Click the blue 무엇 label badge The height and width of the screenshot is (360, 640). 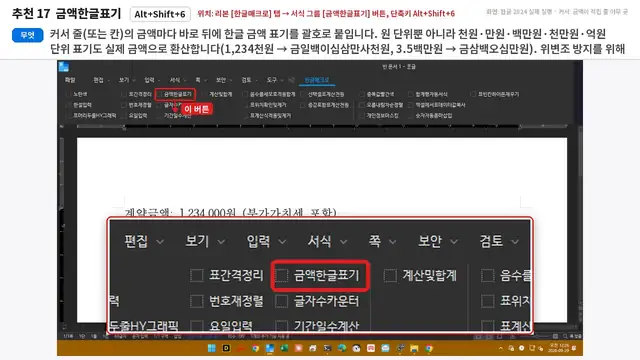point(27,35)
